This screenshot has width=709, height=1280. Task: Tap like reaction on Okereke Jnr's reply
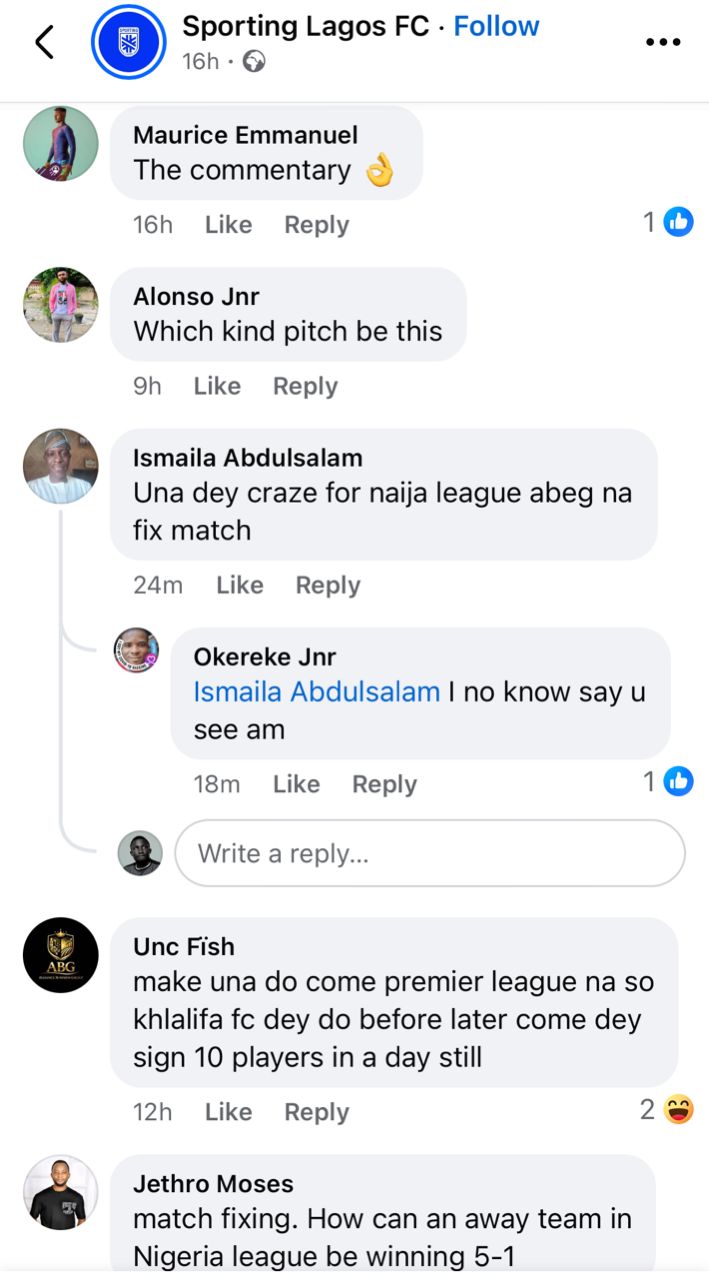(x=678, y=781)
